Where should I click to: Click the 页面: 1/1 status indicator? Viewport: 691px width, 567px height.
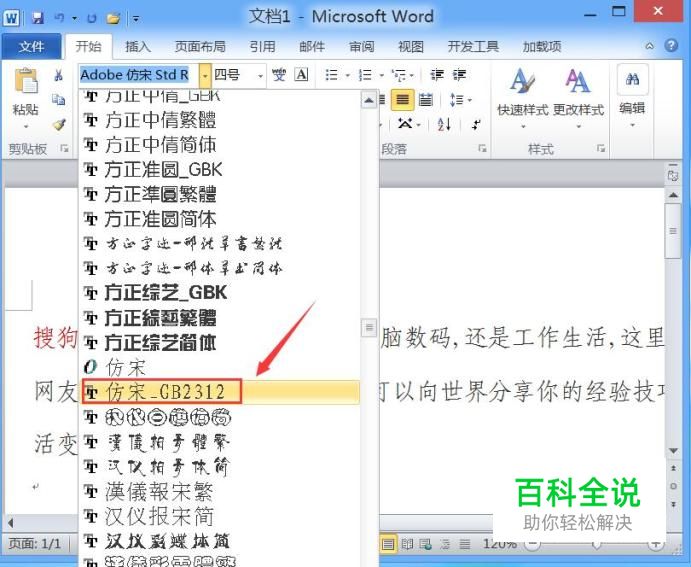click(x=34, y=544)
